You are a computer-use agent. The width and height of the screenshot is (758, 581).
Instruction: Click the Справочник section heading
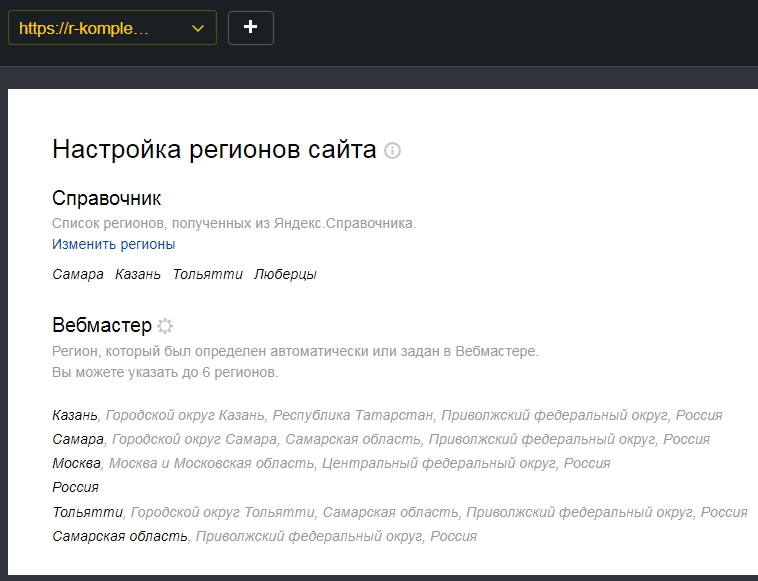click(106, 198)
